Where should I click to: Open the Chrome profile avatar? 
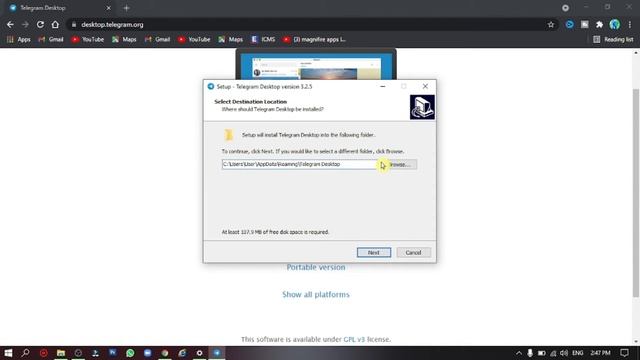pyautogui.click(x=615, y=24)
